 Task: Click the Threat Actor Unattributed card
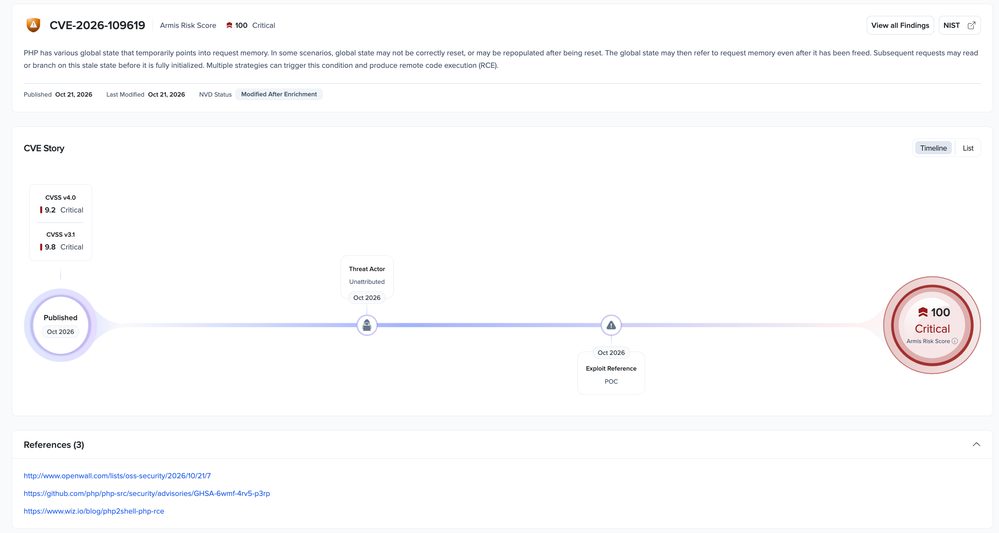[x=367, y=275]
